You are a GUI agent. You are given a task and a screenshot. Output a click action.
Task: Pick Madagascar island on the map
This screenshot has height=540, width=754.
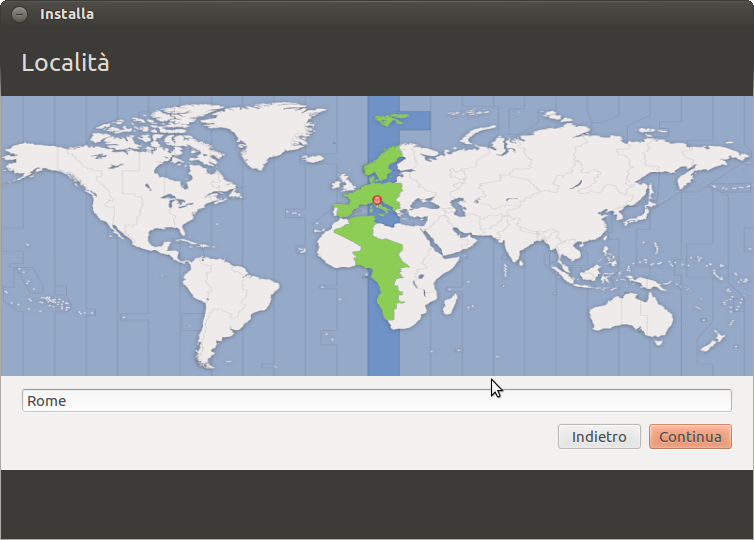tap(450, 304)
